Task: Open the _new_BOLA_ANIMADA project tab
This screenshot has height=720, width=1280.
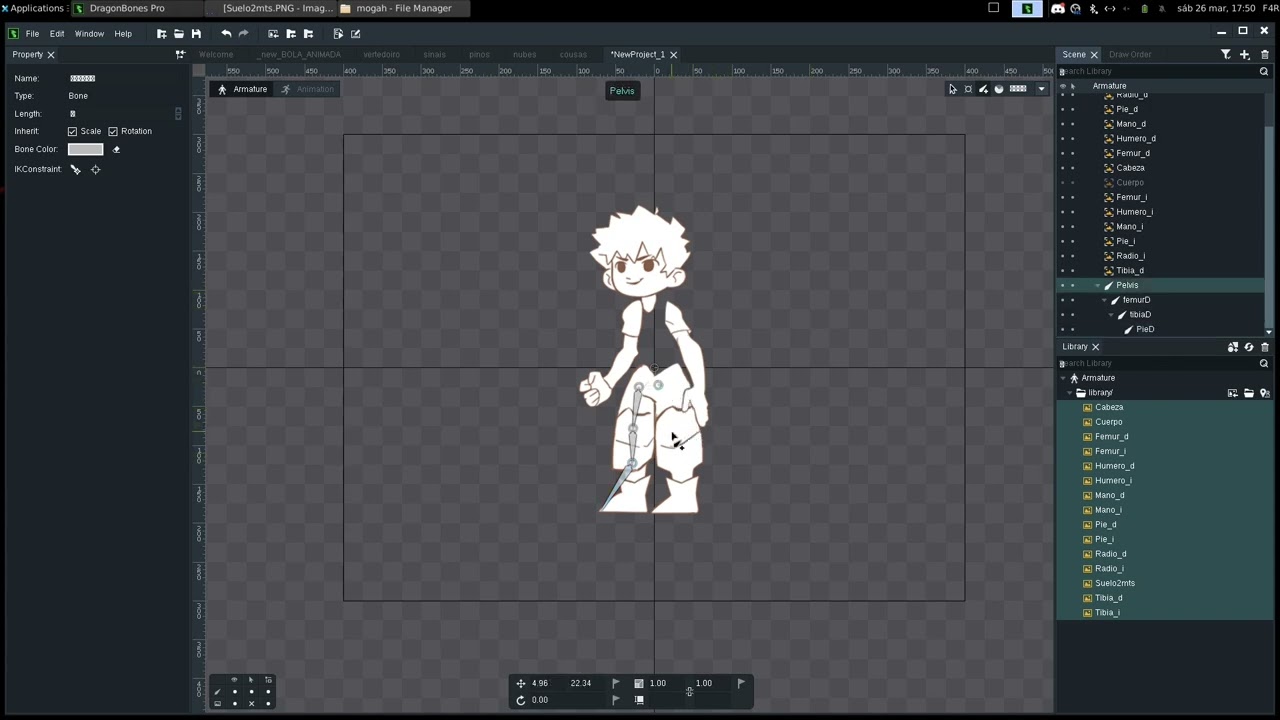Action: (301, 55)
